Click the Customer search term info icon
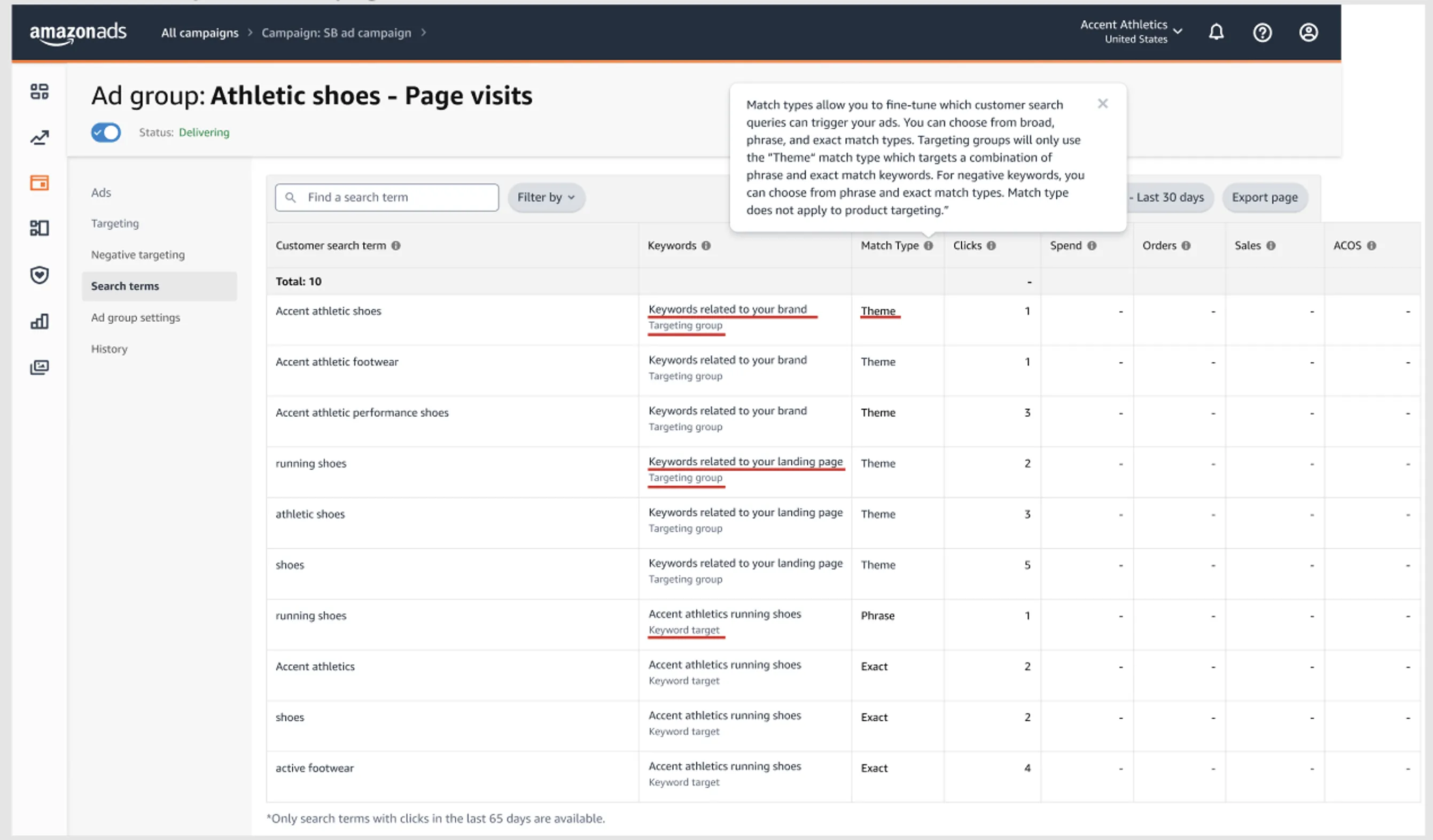Screen dimensions: 1433x840 pyautogui.click(x=396, y=246)
